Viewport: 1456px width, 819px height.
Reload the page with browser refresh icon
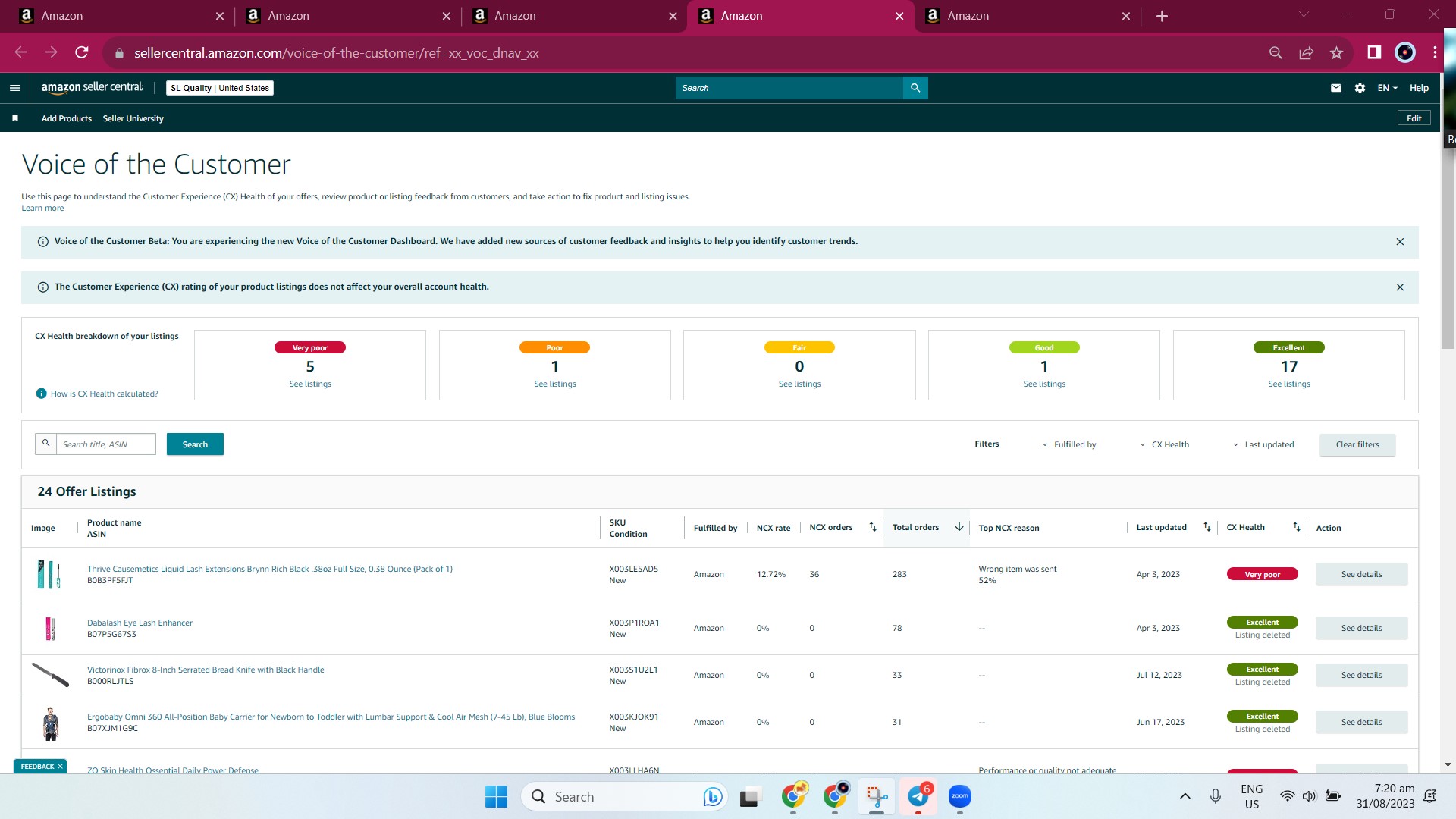(x=82, y=52)
